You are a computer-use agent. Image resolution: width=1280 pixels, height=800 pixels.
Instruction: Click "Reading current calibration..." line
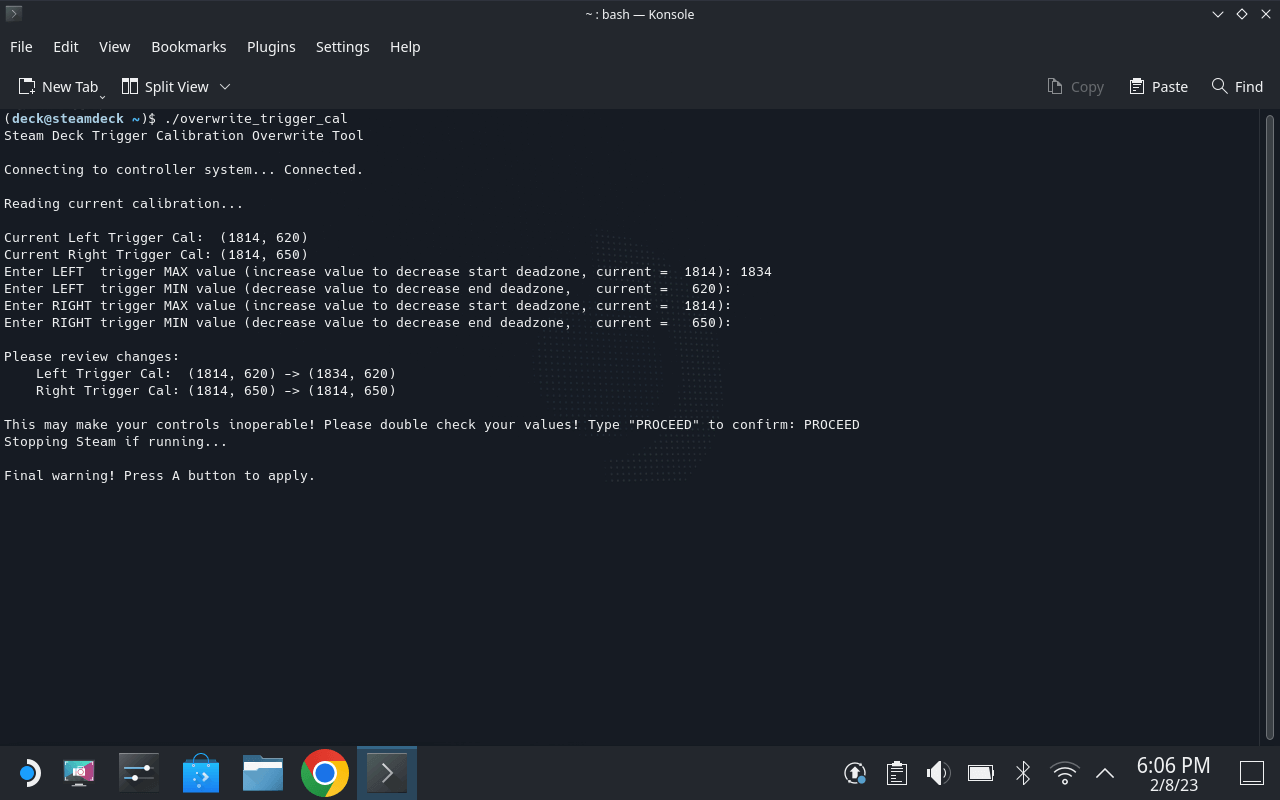(124, 204)
